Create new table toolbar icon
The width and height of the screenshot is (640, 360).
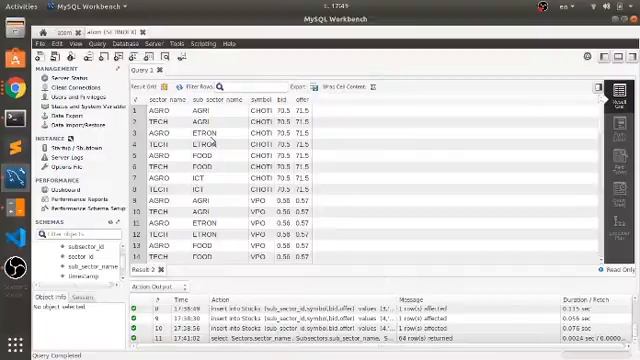pos(103,57)
